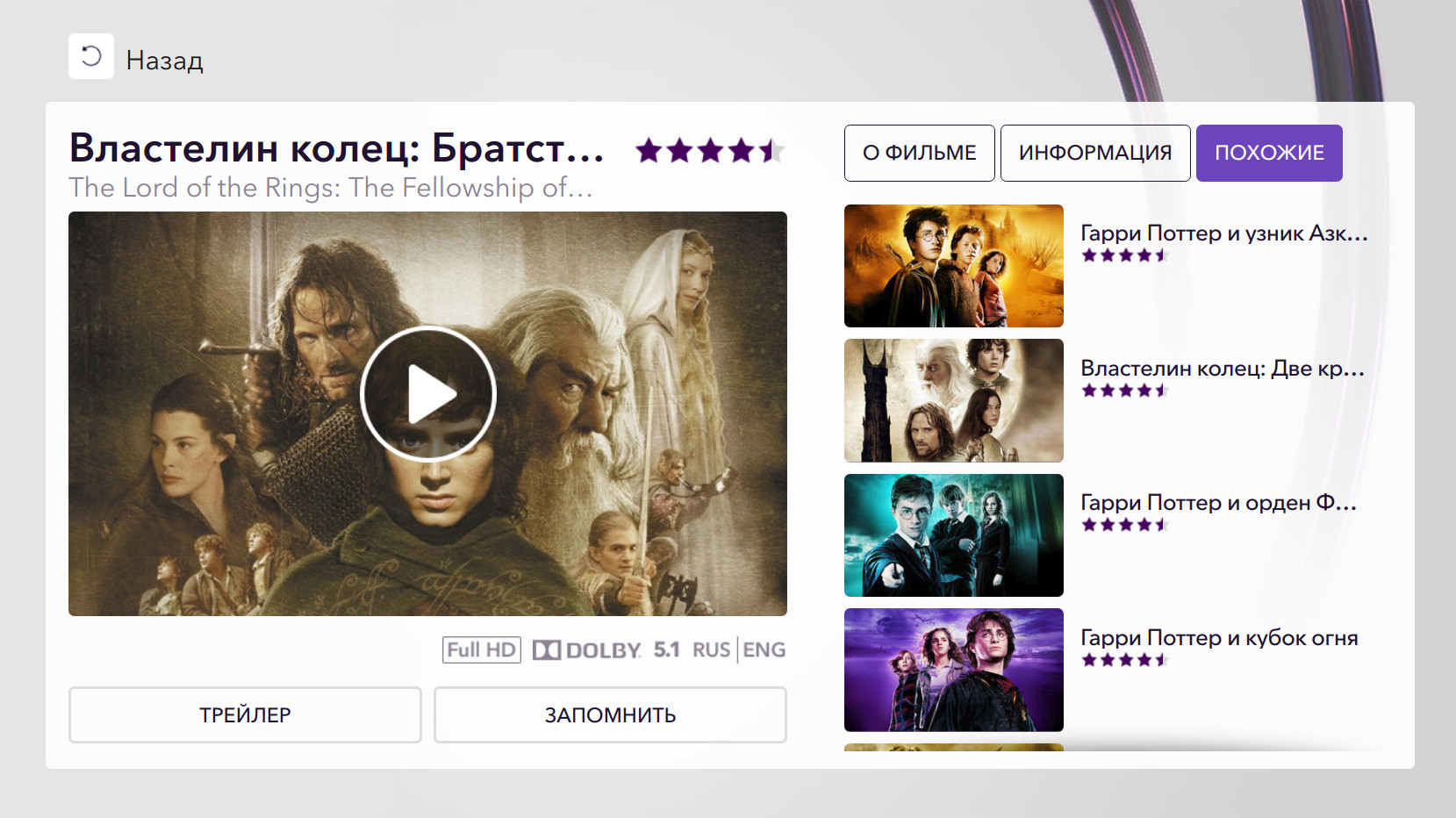This screenshot has height=818, width=1456.
Task: Open Гарри Поттер и узник Азкабана thumbnail
Action: pos(954,266)
